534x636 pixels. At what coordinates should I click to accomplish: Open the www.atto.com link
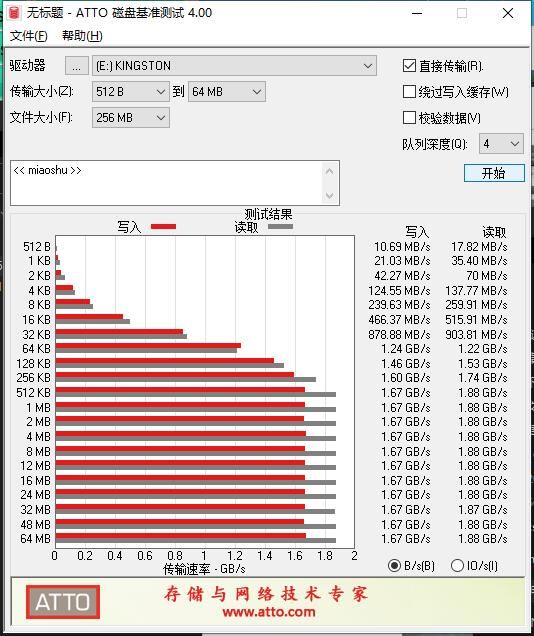click(269, 612)
